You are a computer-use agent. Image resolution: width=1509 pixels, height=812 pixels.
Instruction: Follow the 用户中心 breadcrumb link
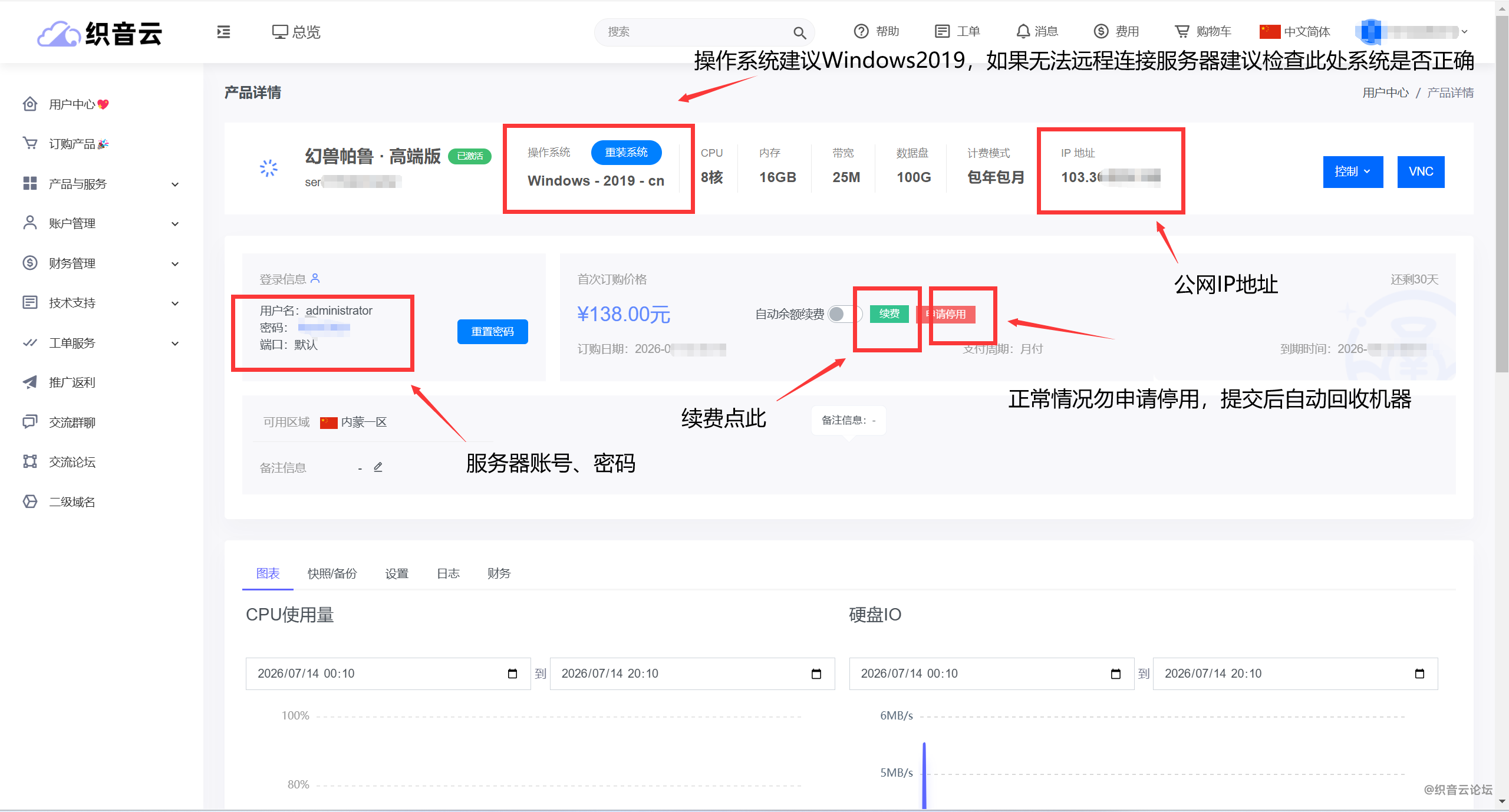click(1385, 93)
